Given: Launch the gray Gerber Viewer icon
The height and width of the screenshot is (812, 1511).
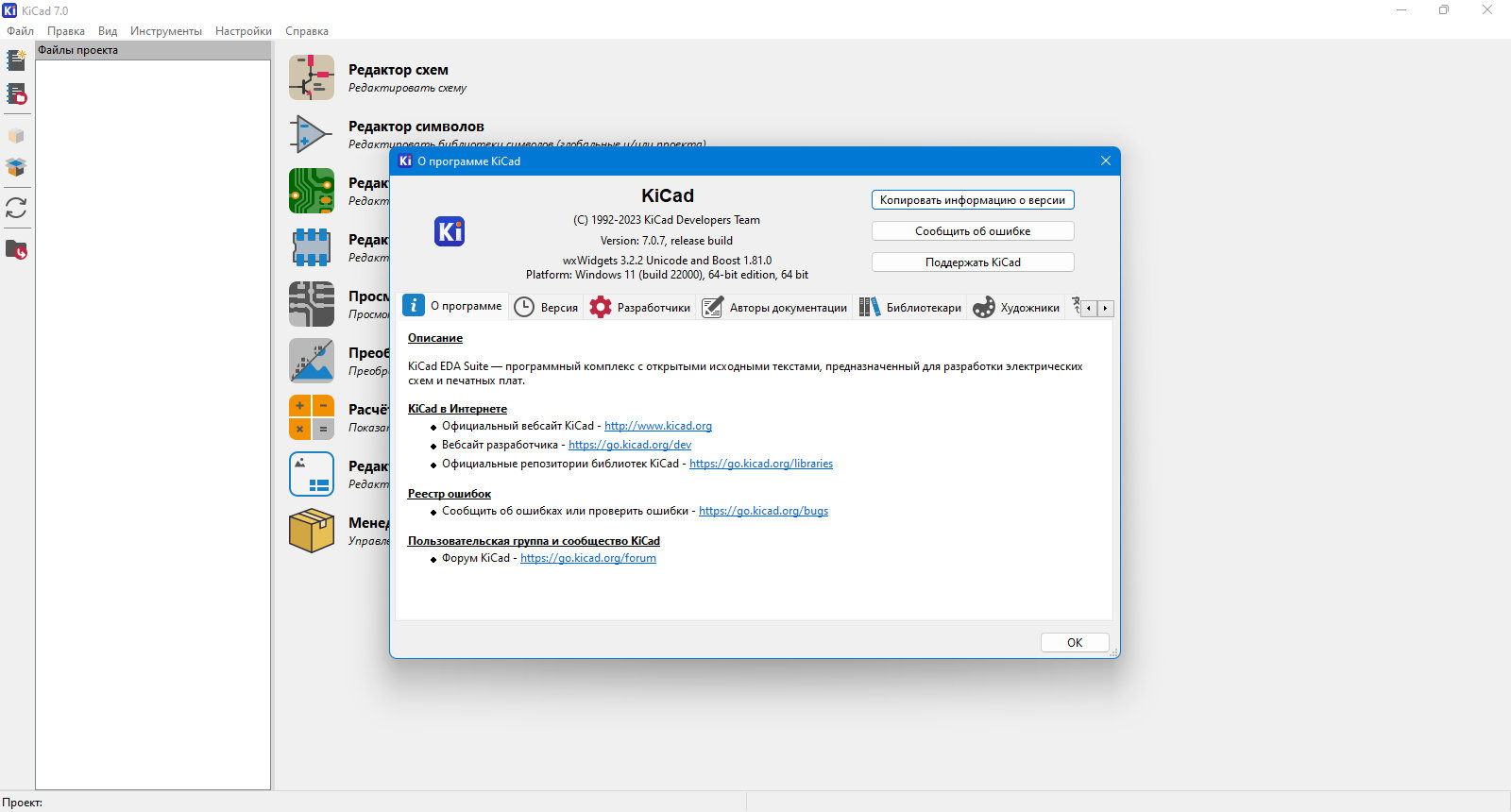Looking at the screenshot, I should [x=312, y=304].
